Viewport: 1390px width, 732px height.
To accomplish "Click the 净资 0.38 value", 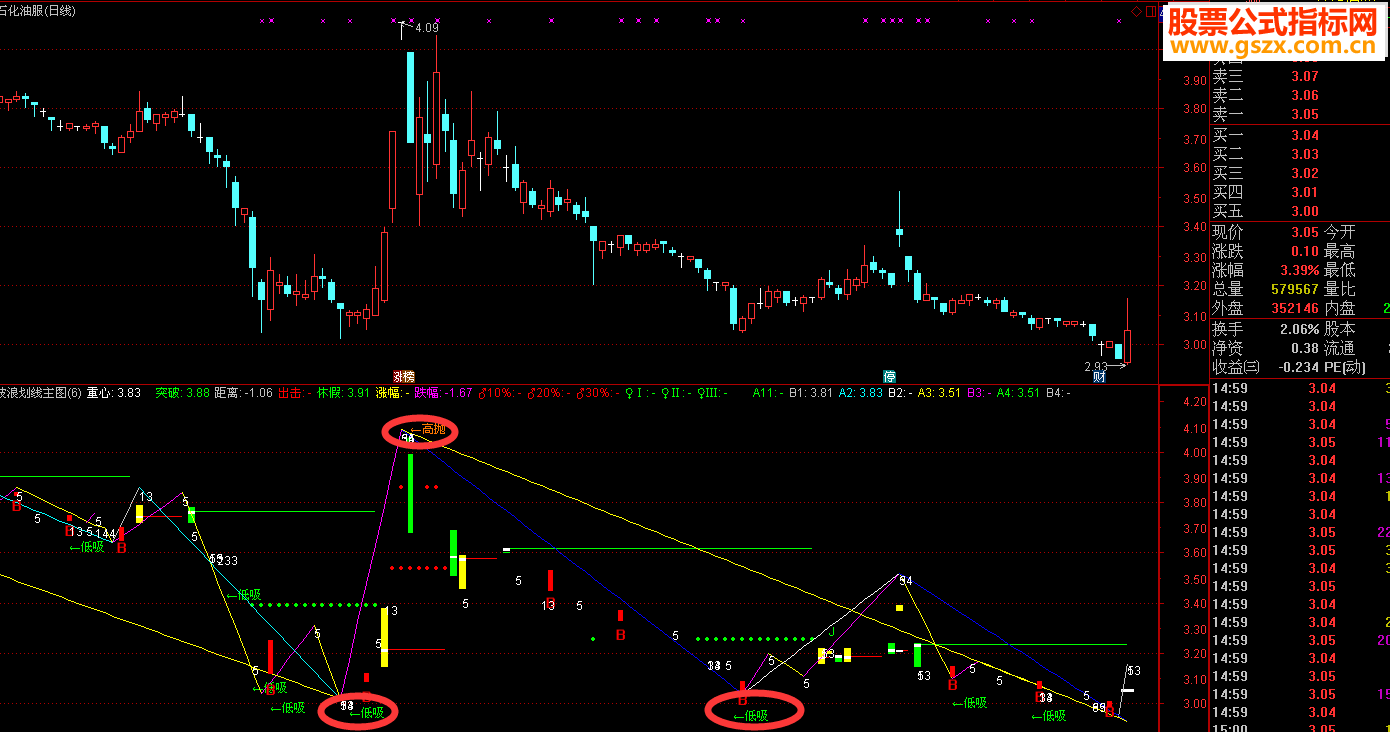I will tap(1304, 348).
